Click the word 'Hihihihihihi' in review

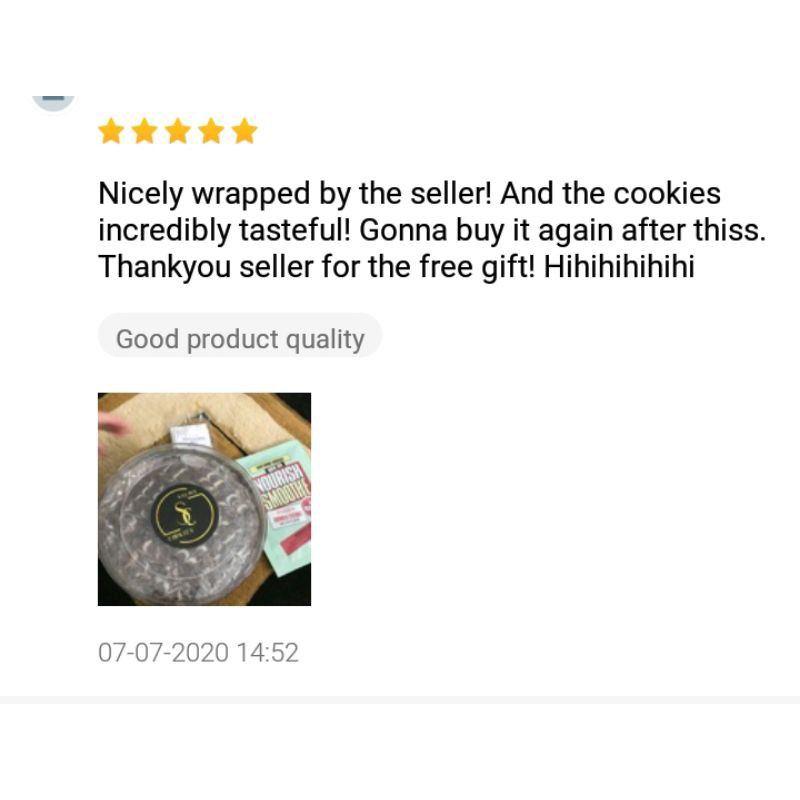(x=619, y=267)
